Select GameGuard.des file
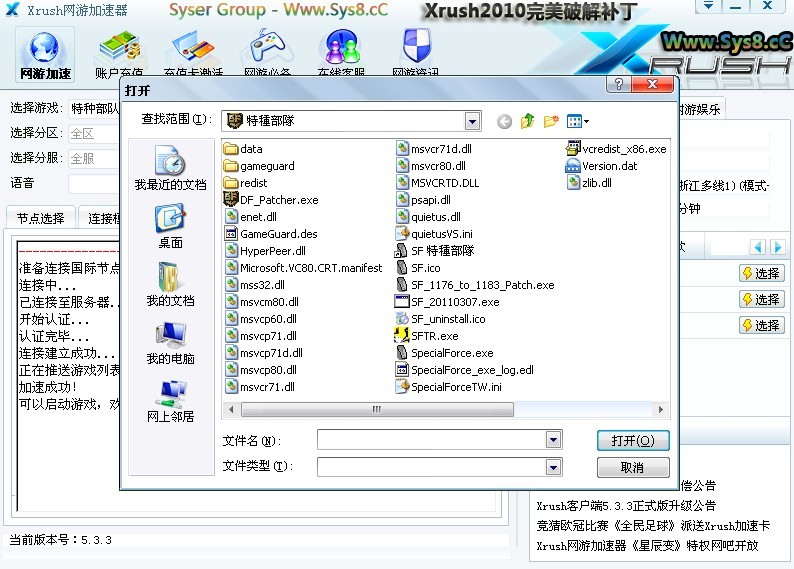The width and height of the screenshot is (794, 569). 271,234
